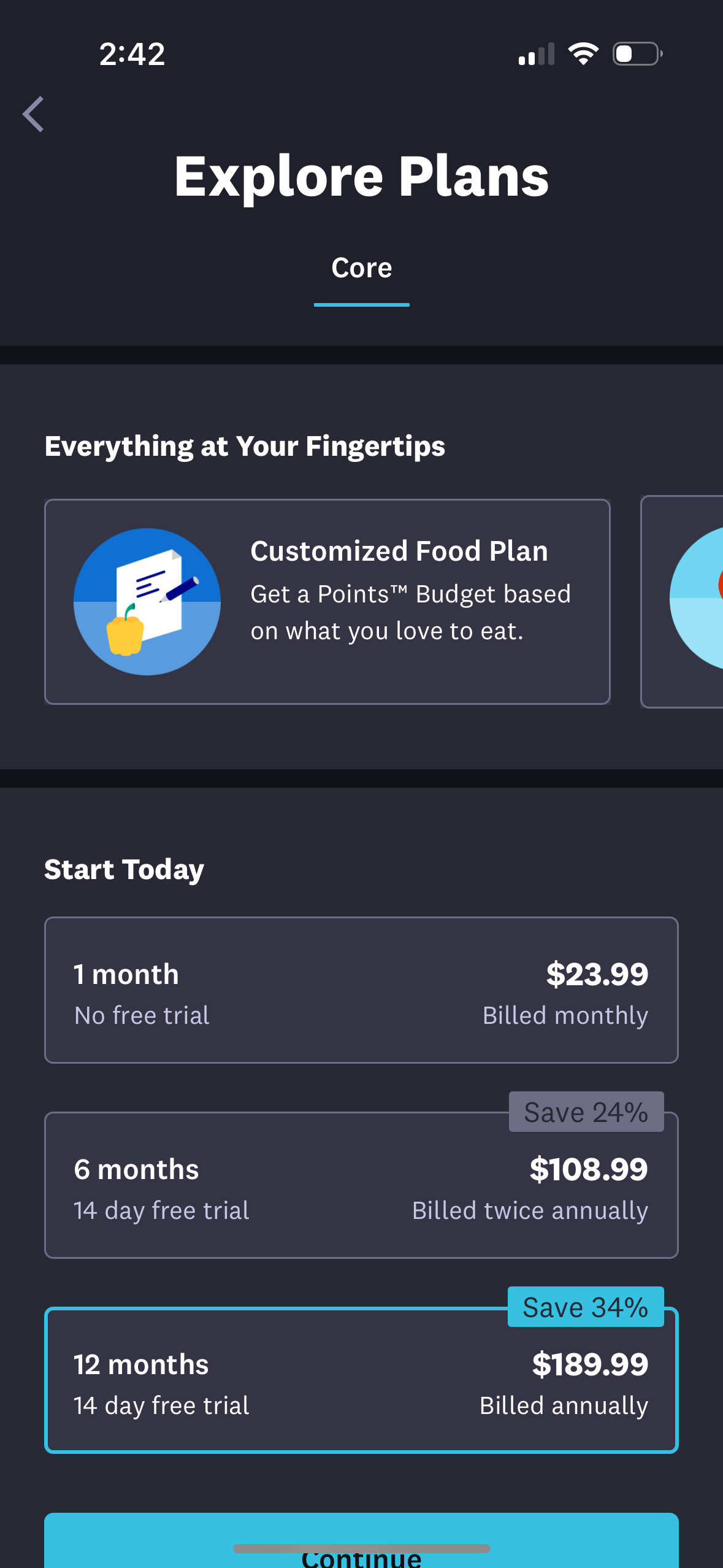Viewport: 723px width, 1568px height.
Task: Tap the $108.99 six-month price
Action: pos(589,1169)
